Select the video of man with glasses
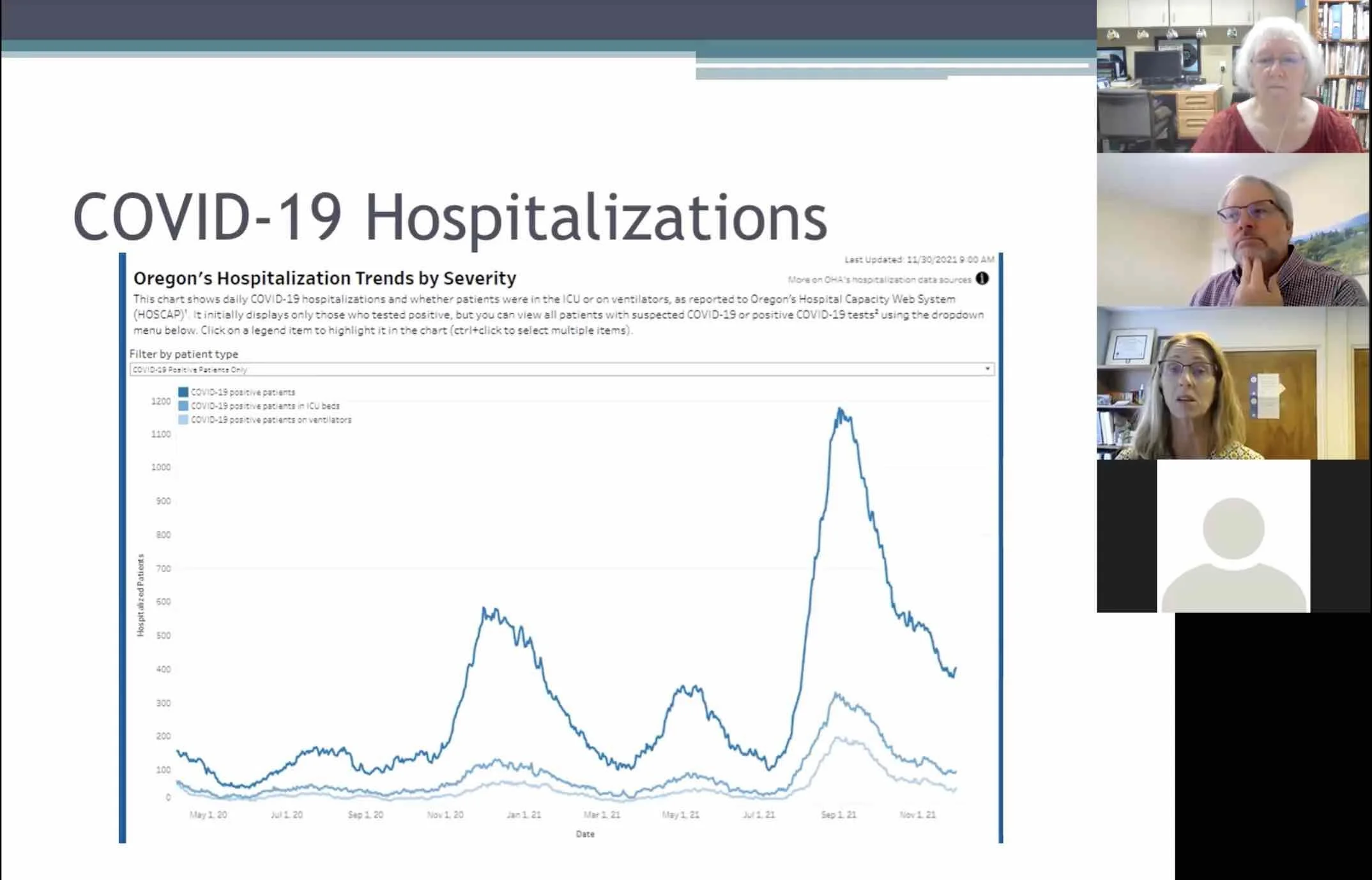This screenshot has height=880, width=1372. coord(1233,230)
